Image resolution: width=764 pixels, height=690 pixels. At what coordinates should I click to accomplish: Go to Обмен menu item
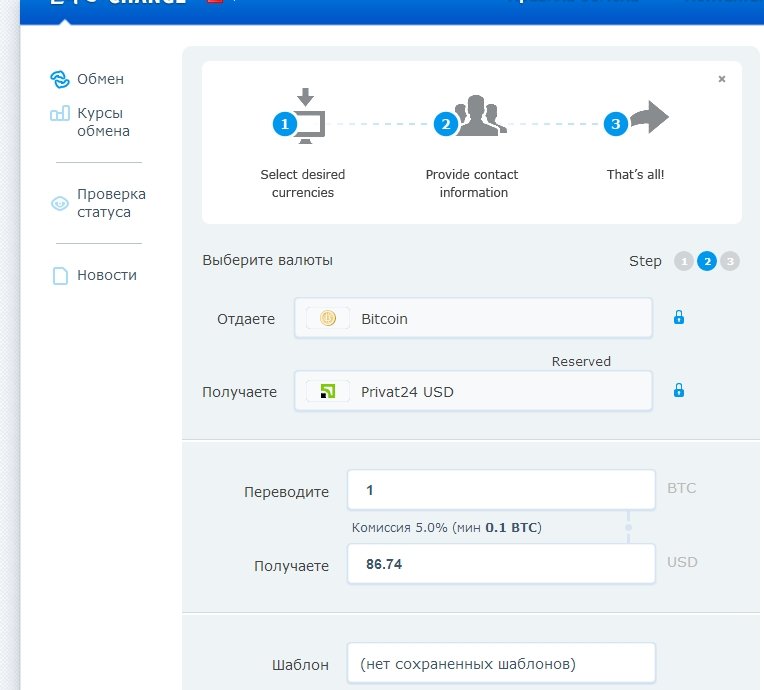[100, 79]
